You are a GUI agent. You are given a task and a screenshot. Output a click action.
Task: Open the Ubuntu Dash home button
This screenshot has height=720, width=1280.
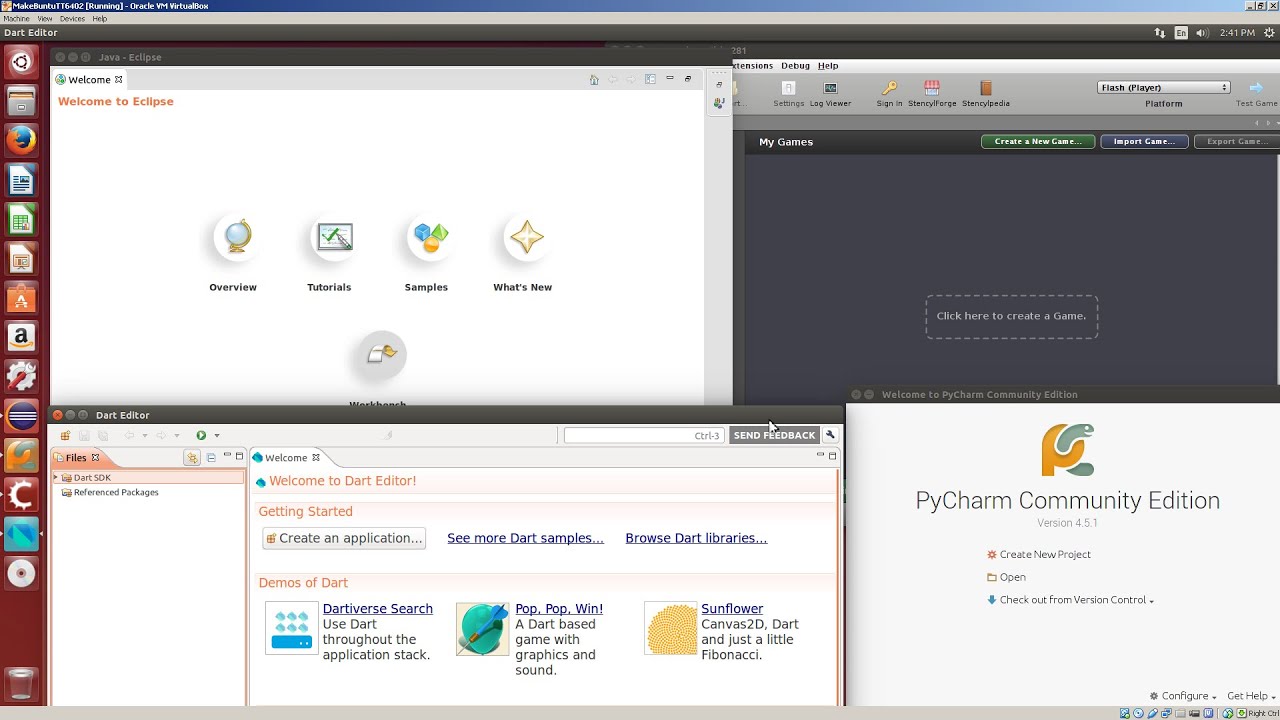tap(21, 63)
